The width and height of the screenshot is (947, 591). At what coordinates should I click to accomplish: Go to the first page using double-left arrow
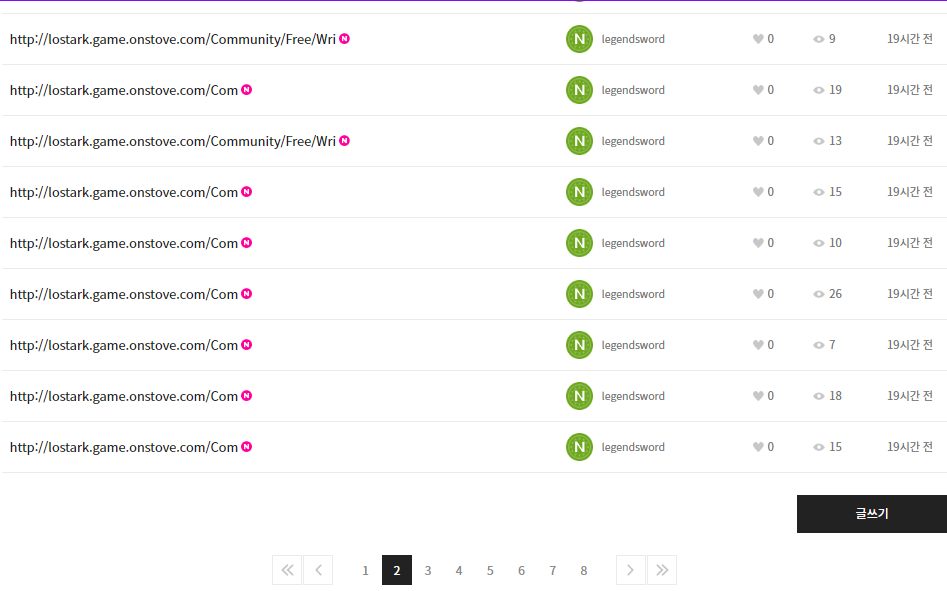click(x=286, y=570)
